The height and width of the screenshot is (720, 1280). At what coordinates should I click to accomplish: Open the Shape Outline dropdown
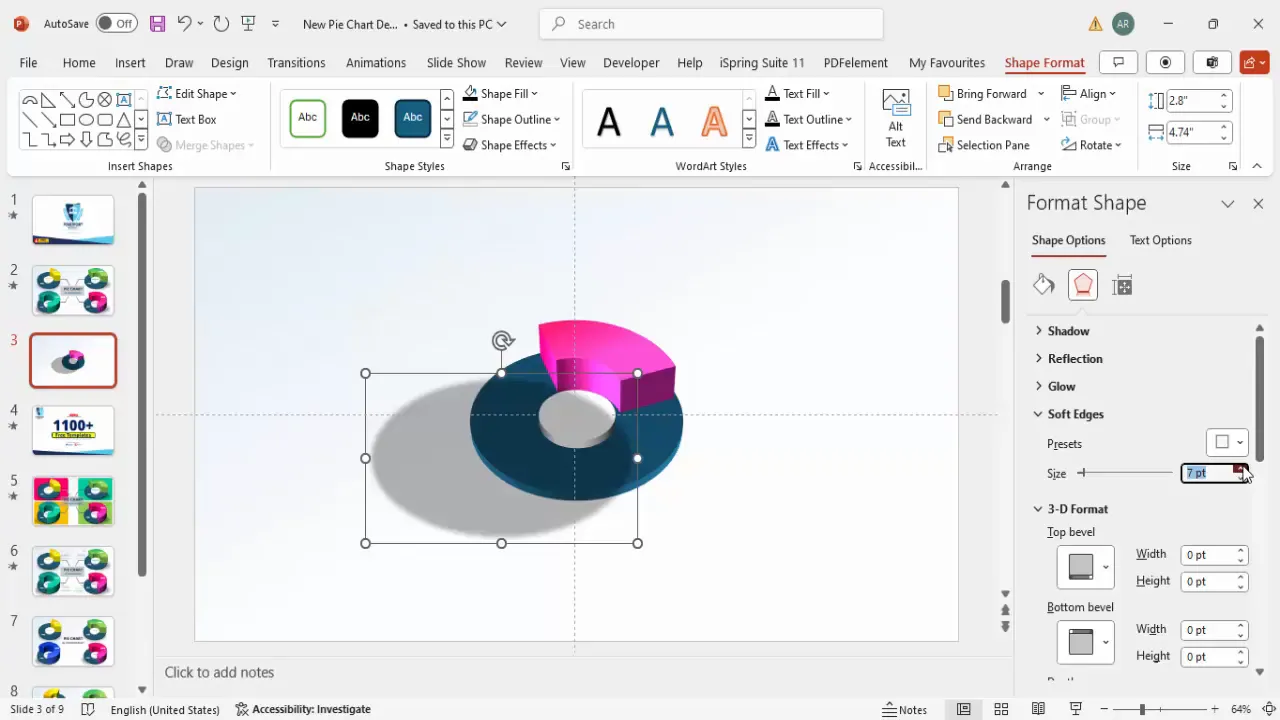pyautogui.click(x=511, y=119)
